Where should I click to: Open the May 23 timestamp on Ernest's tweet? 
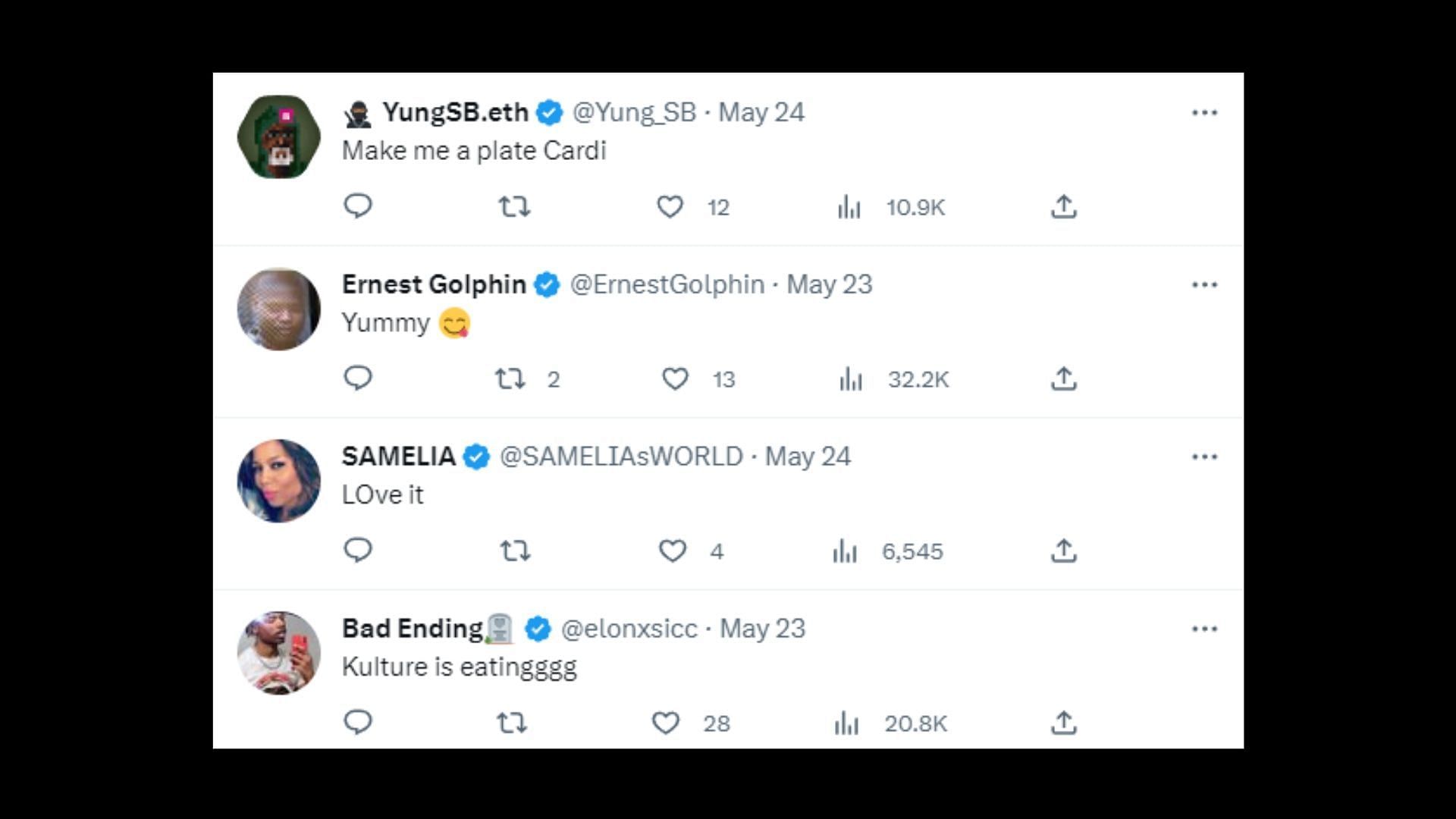(830, 284)
